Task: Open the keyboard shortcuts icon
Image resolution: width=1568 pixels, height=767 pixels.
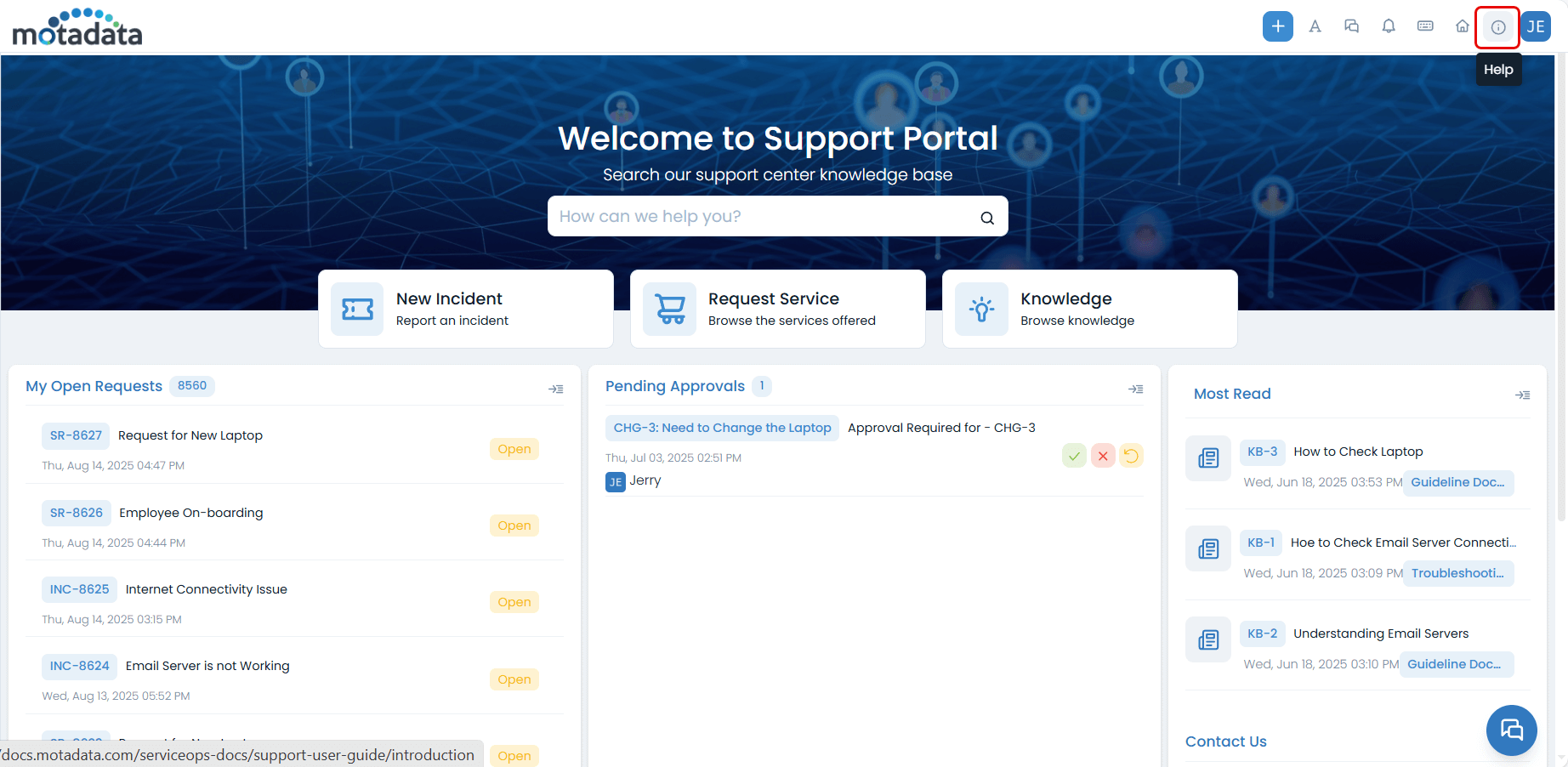Action: click(x=1425, y=26)
